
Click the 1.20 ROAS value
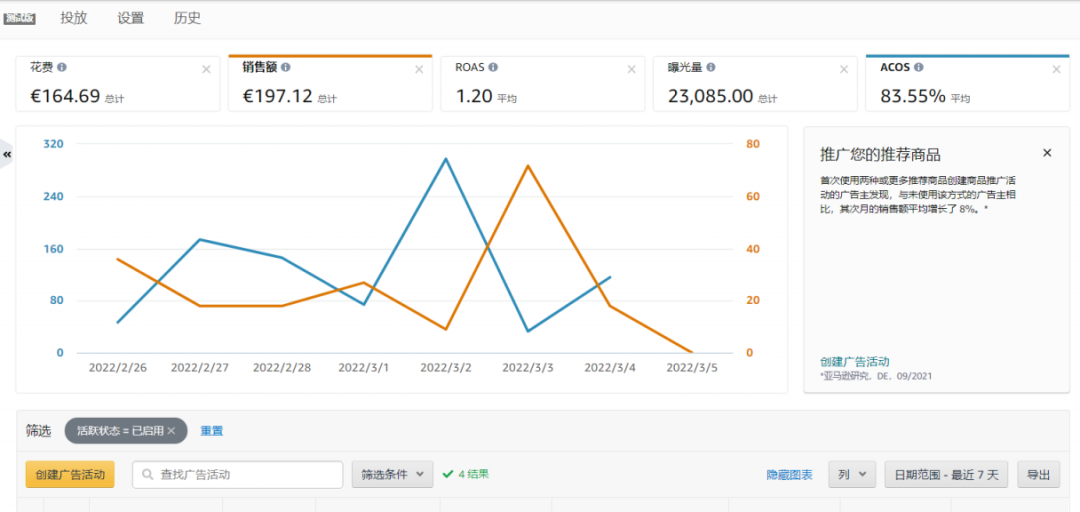pos(473,96)
